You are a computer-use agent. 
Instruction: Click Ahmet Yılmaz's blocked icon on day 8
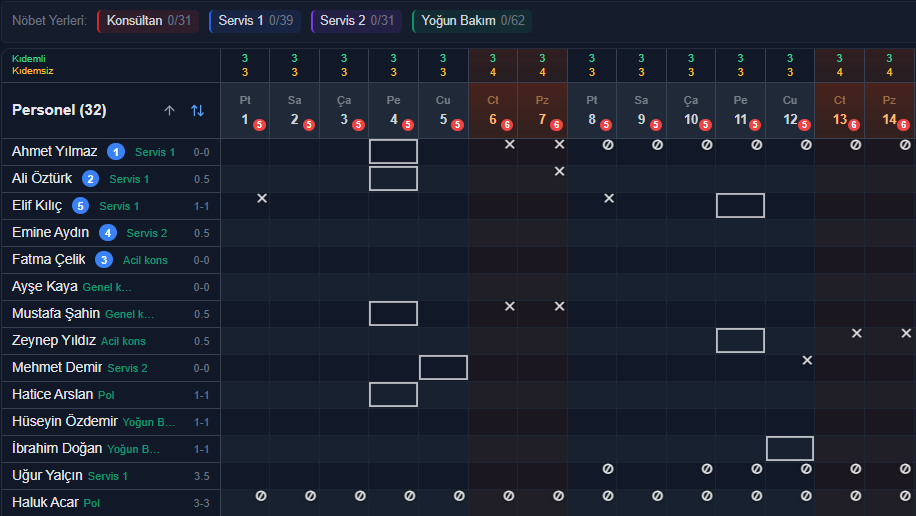click(608, 145)
